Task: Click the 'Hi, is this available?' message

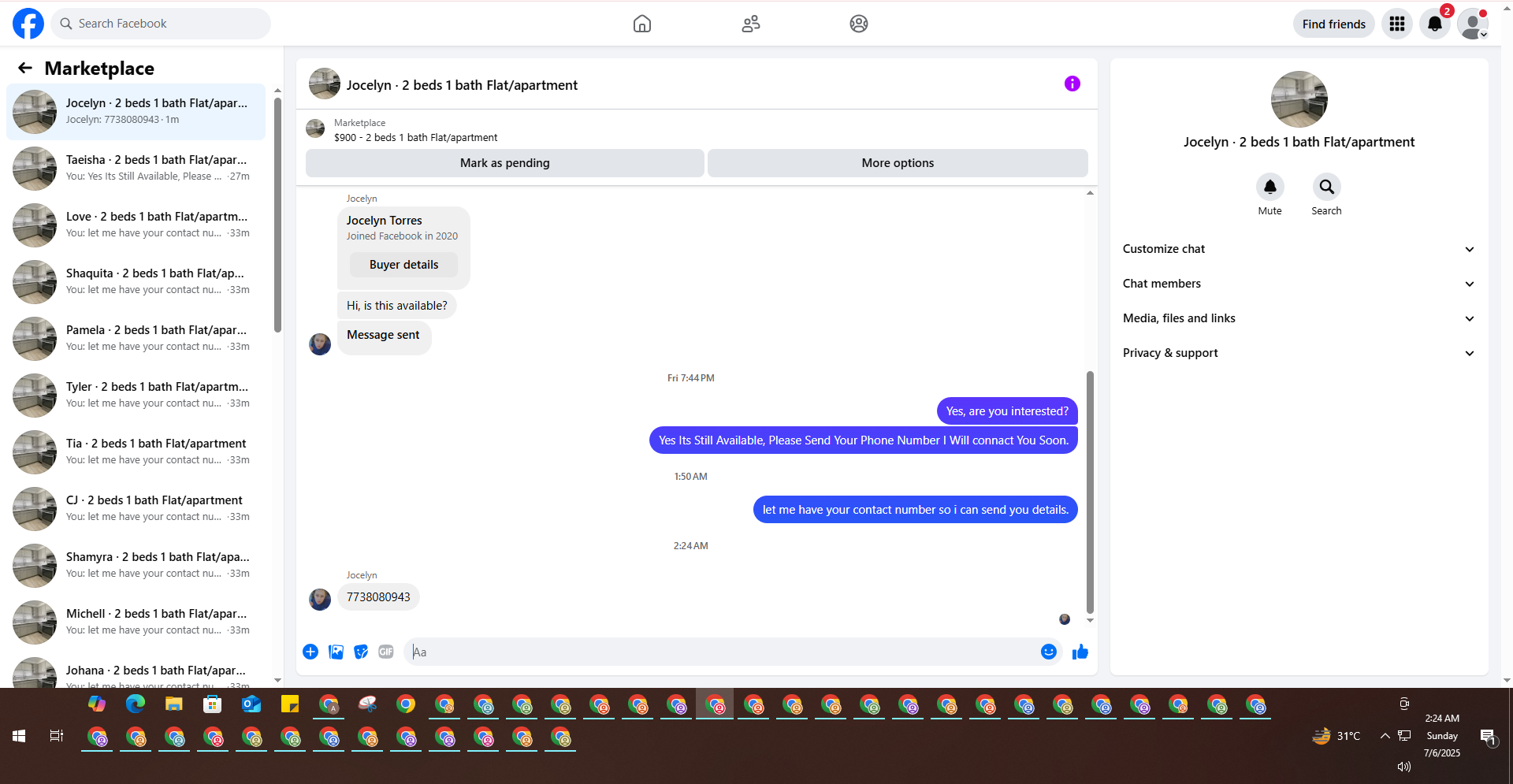Action: click(x=397, y=306)
